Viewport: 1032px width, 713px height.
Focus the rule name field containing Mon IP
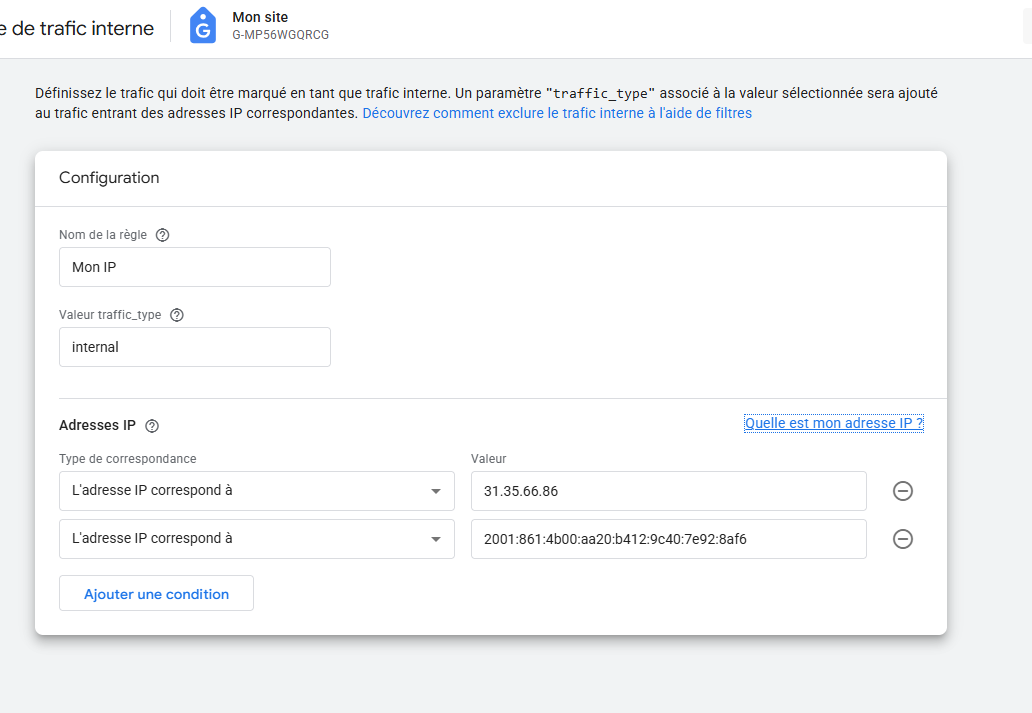coord(195,267)
